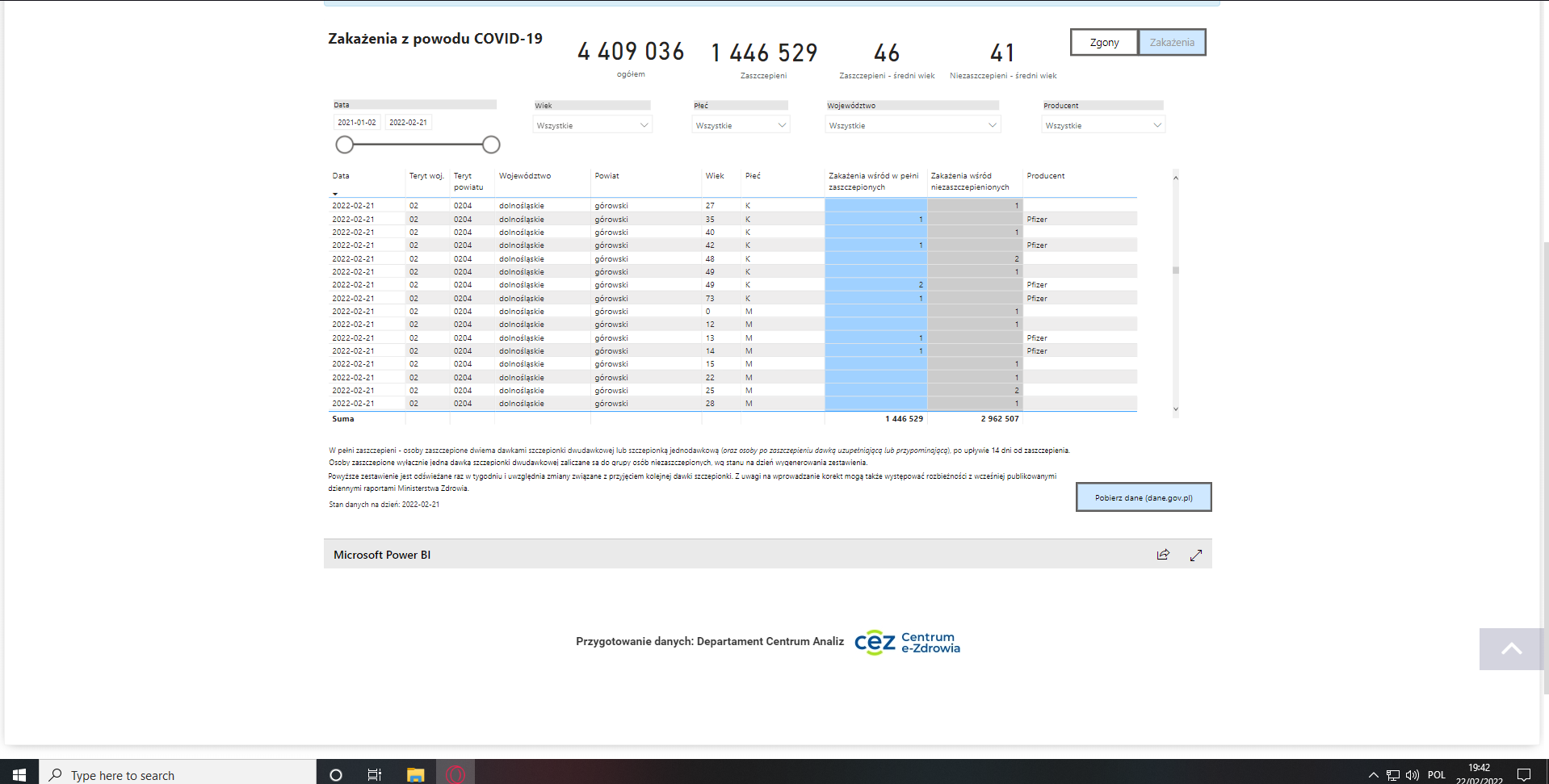Open Cortana circle icon on taskbar

click(336, 774)
